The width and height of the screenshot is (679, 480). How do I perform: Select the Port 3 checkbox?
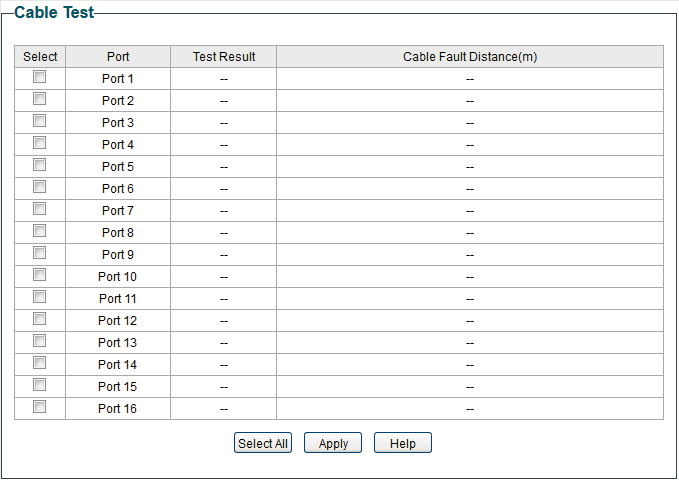(x=40, y=121)
